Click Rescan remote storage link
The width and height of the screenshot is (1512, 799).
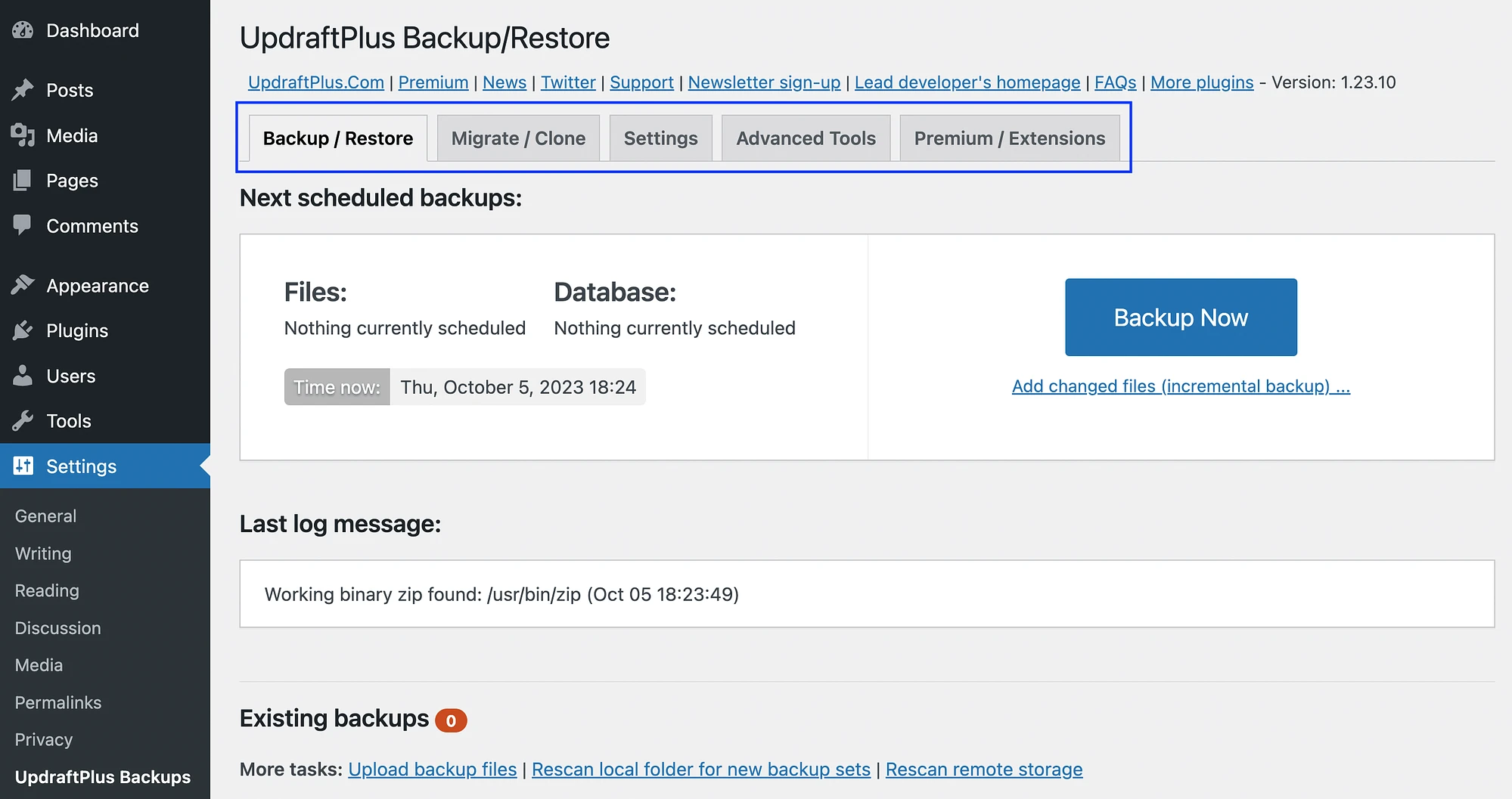983,770
